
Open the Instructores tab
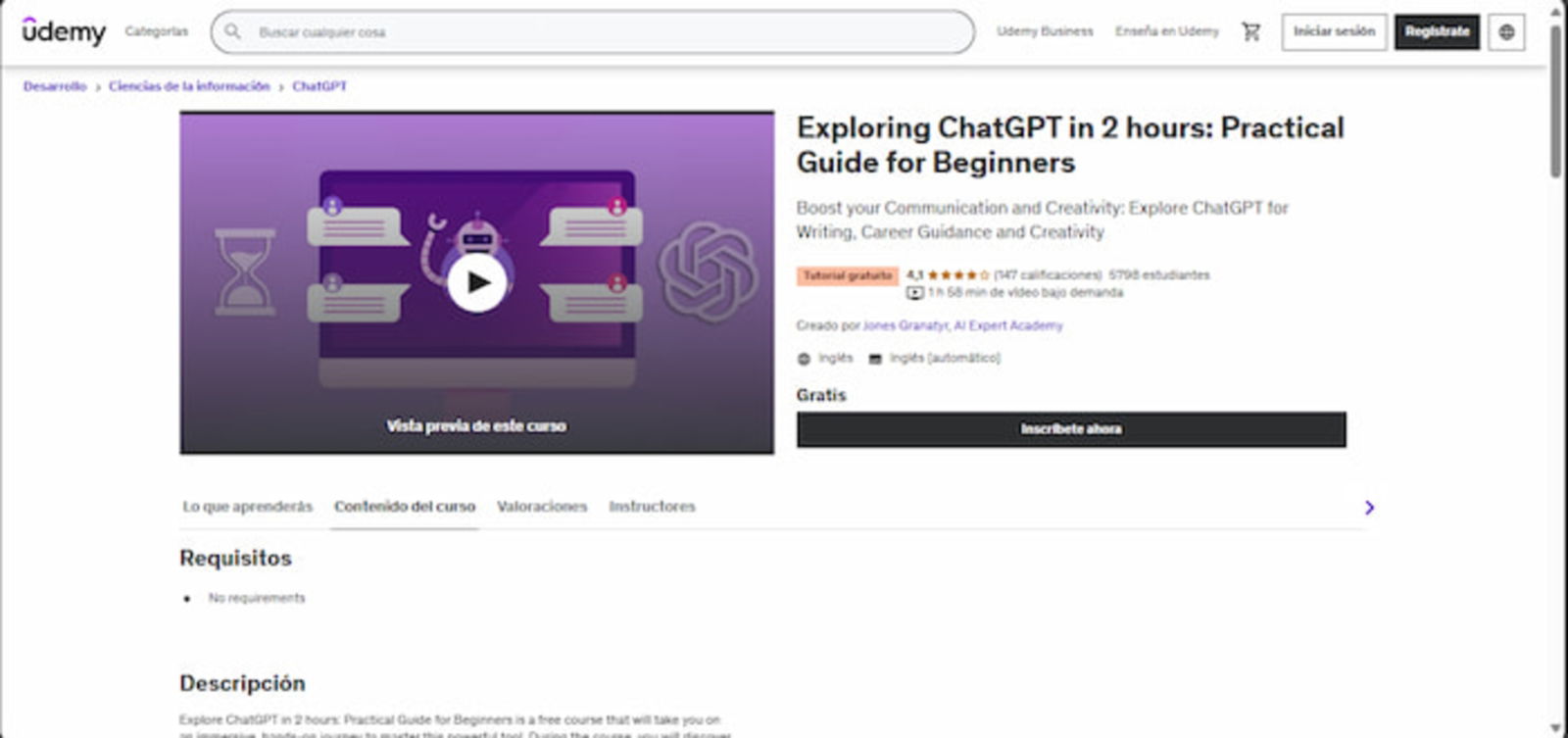(652, 507)
